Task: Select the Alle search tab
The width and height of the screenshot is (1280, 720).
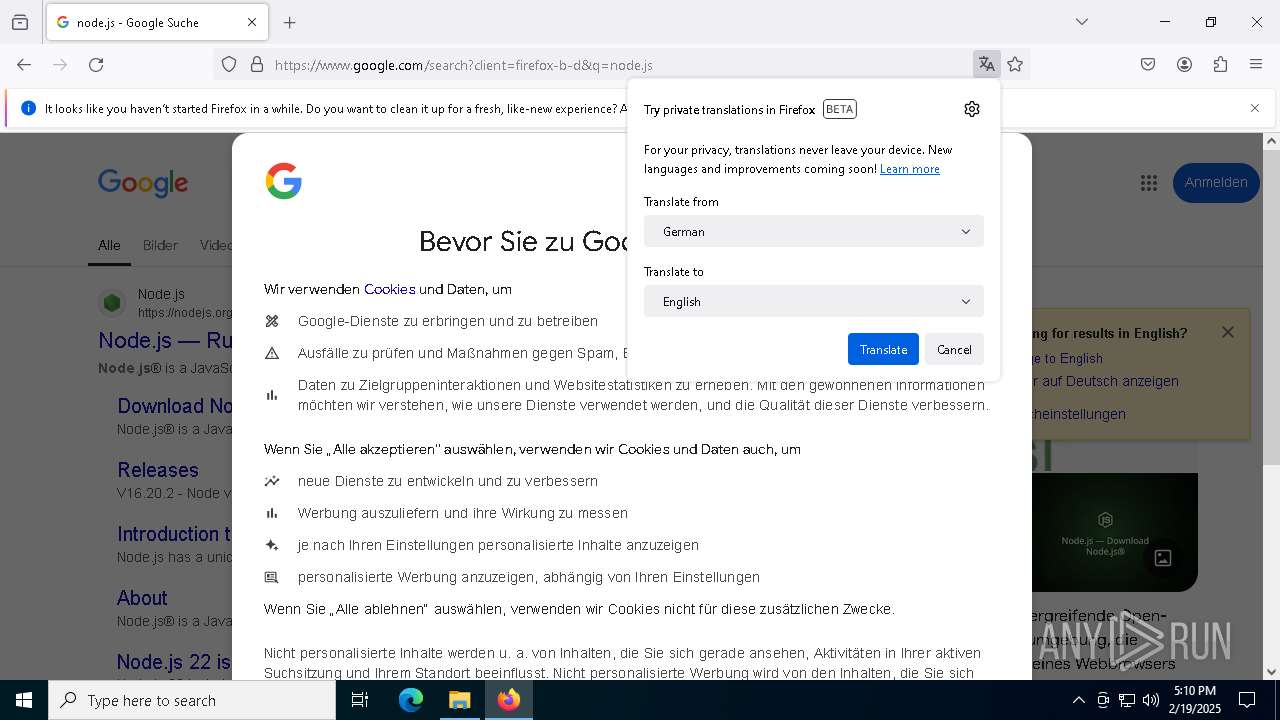Action: tap(109, 245)
